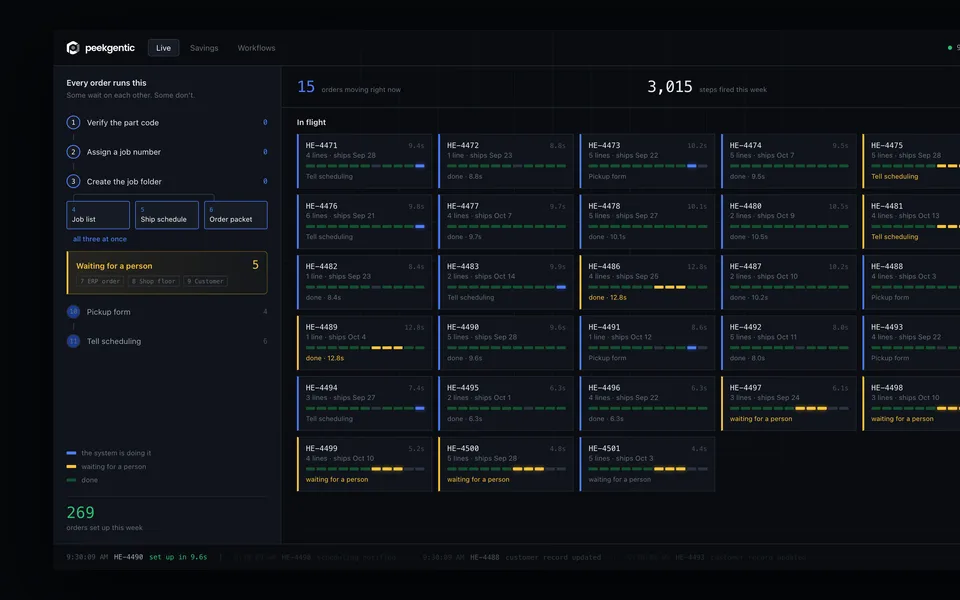Viewport: 960px width, 600px height.
Task: Click the blue legend marker for system is doing it
Action: click(x=72, y=453)
